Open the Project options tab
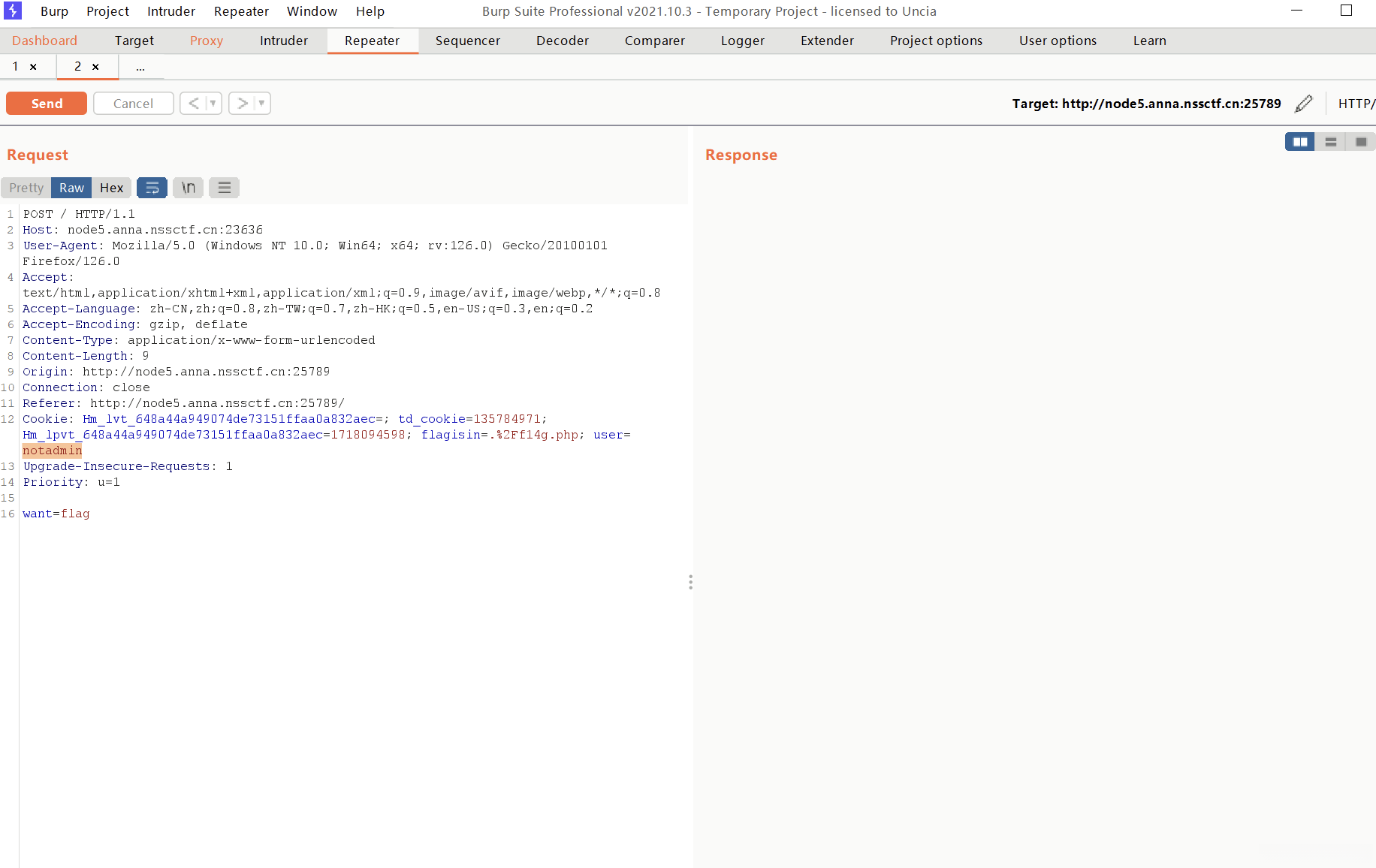The height and width of the screenshot is (868, 1376). tap(937, 41)
